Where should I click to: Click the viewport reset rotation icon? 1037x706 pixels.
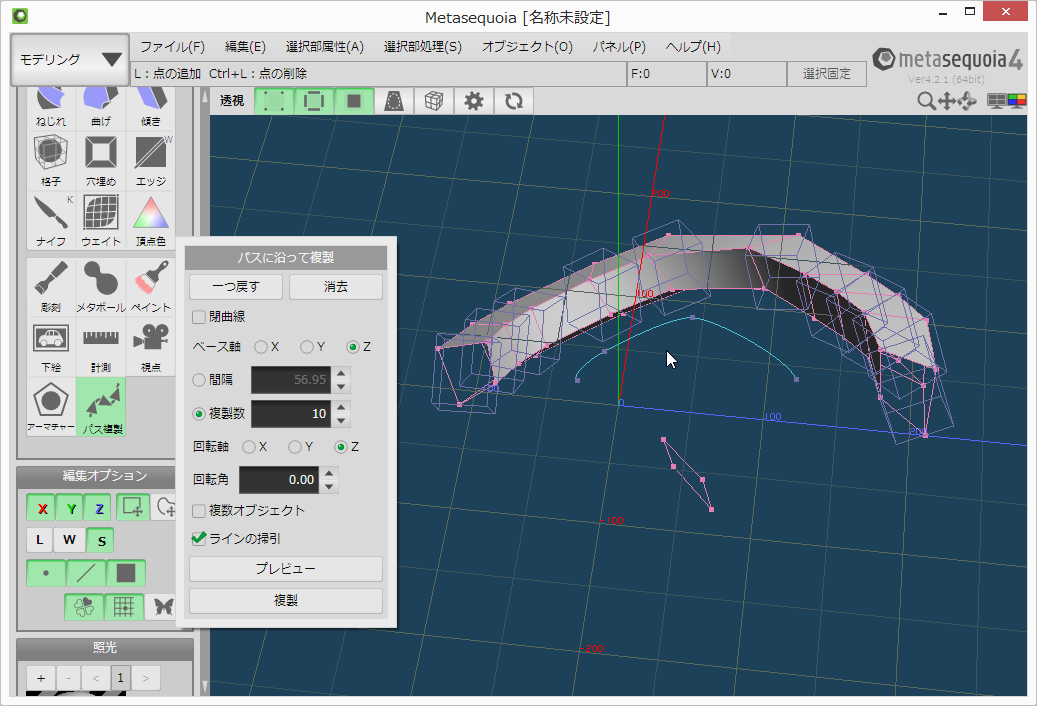(x=514, y=101)
